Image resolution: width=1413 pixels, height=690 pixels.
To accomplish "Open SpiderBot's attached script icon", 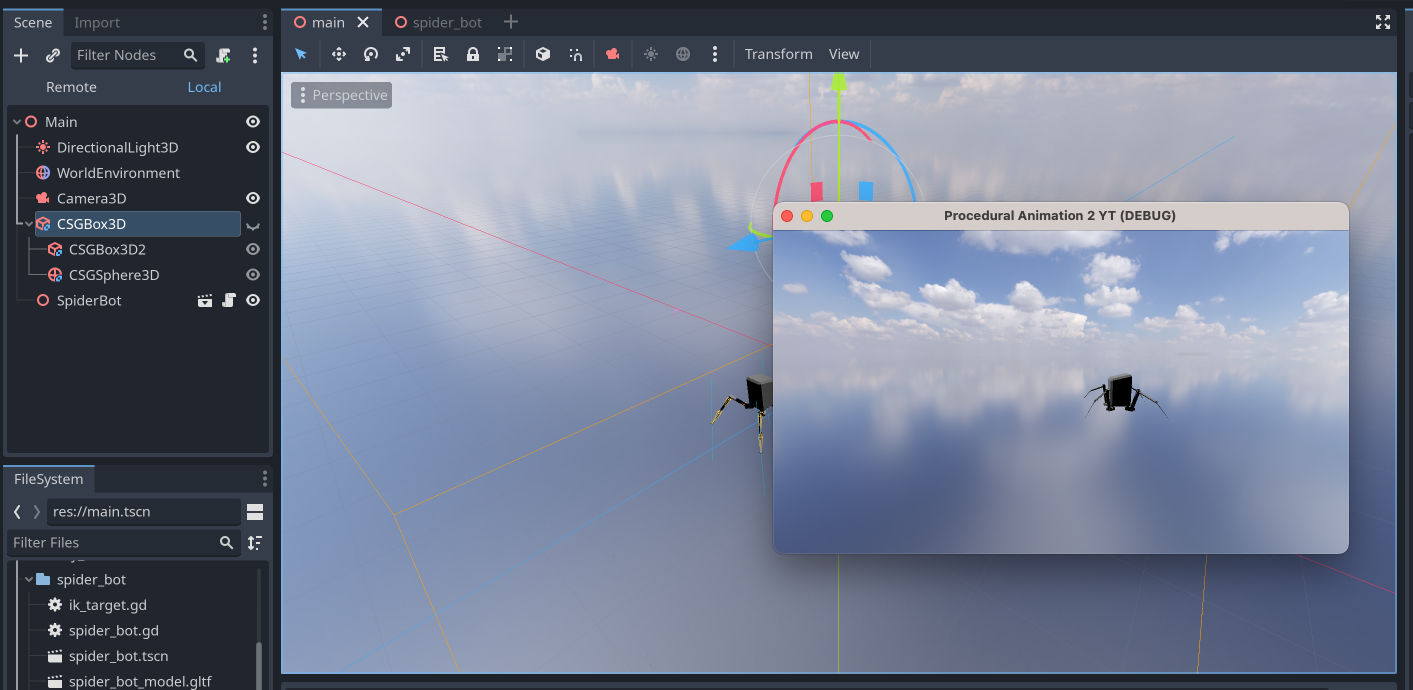I will point(228,300).
